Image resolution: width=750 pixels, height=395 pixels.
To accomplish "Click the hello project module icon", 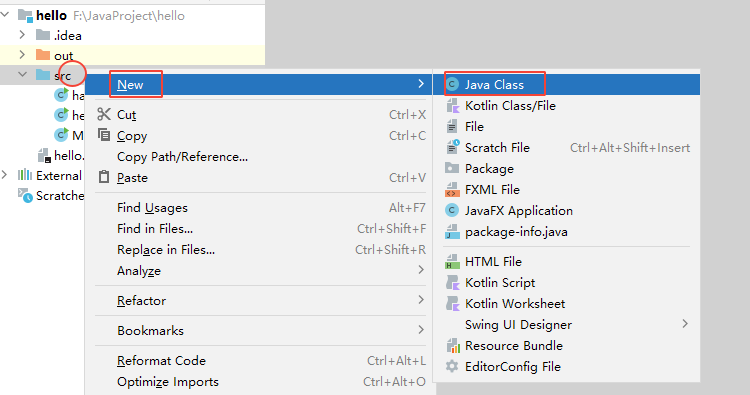I will tap(25, 16).
